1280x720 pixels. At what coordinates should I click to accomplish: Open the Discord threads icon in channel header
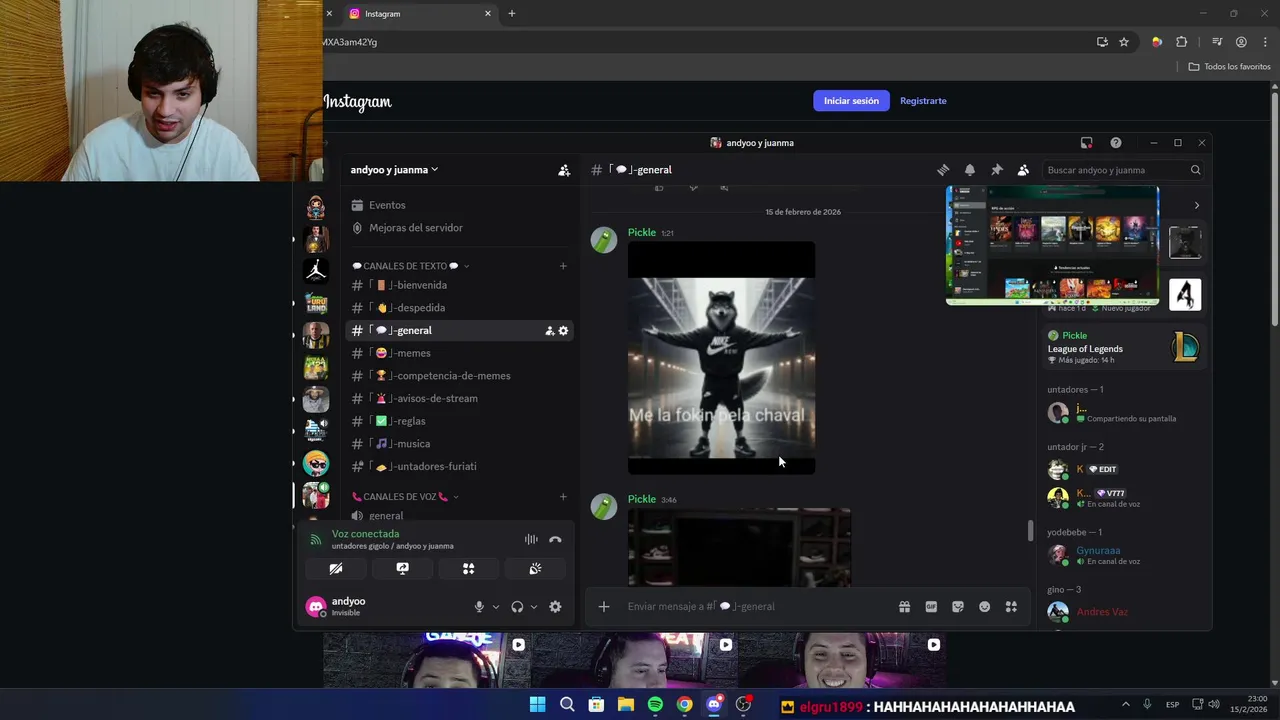pos(942,170)
